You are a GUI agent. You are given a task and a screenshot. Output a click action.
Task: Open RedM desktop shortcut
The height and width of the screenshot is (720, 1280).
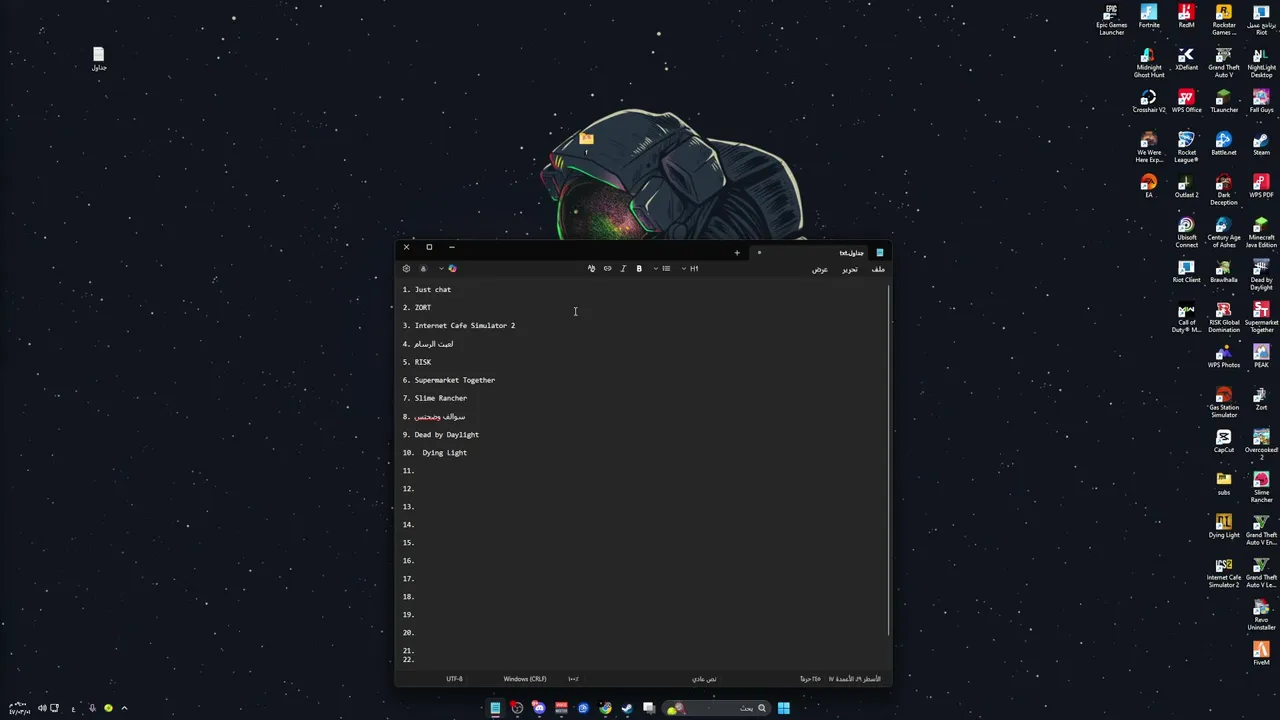coord(1186,16)
